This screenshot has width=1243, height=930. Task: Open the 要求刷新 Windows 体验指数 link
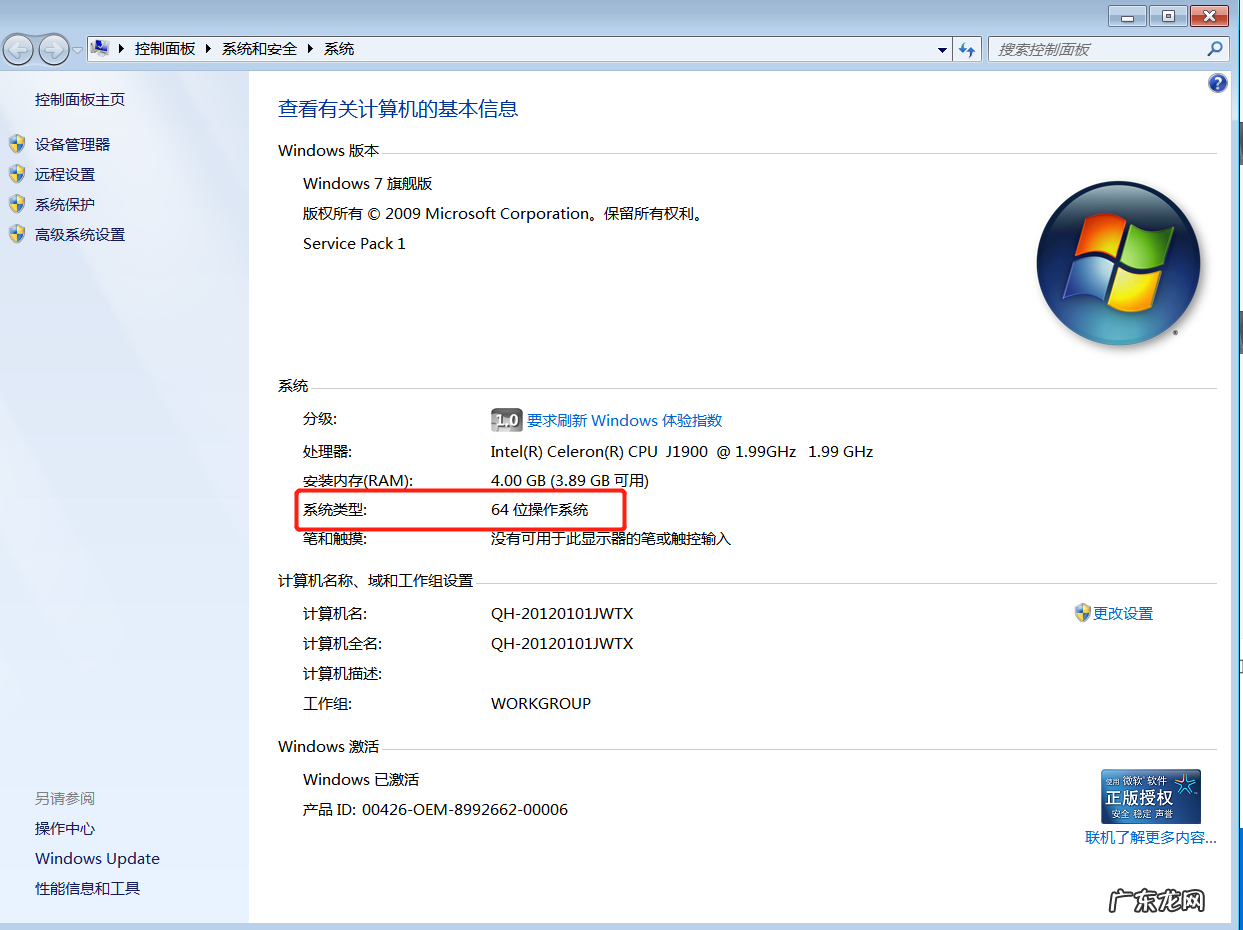tap(624, 421)
